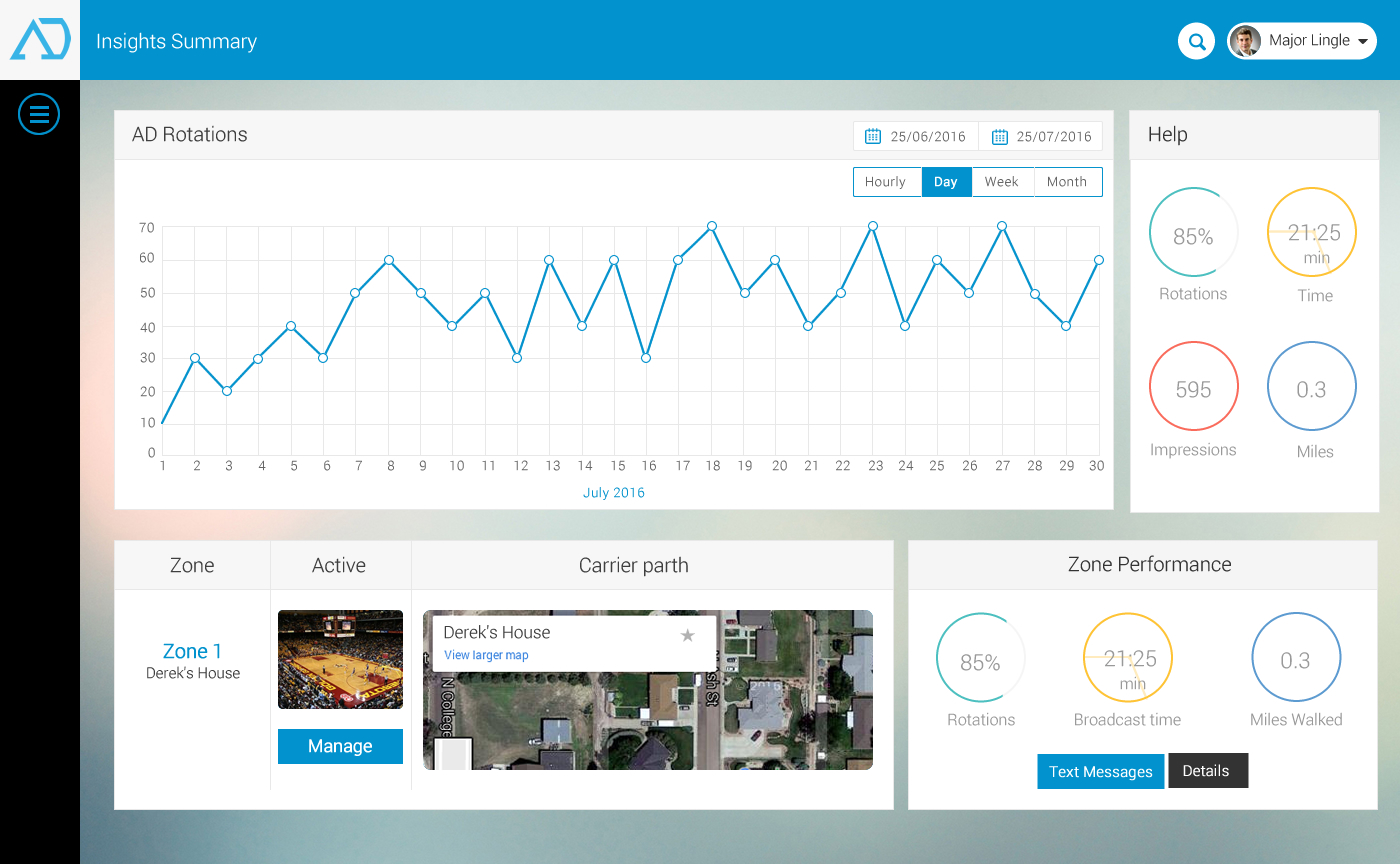Screen dimensions: 1400x864
Task: Click calendar icon beside 25/06/2016
Action: [872, 136]
